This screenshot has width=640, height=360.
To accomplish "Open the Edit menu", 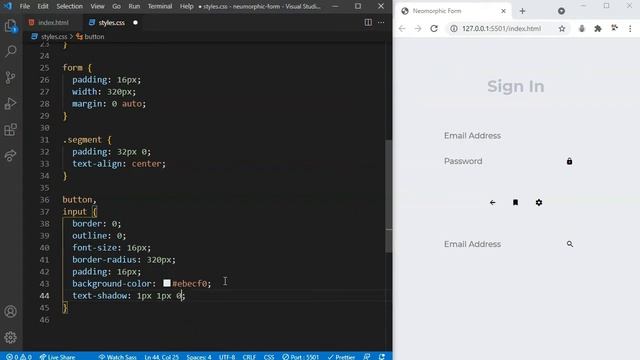I will pos(43,6).
